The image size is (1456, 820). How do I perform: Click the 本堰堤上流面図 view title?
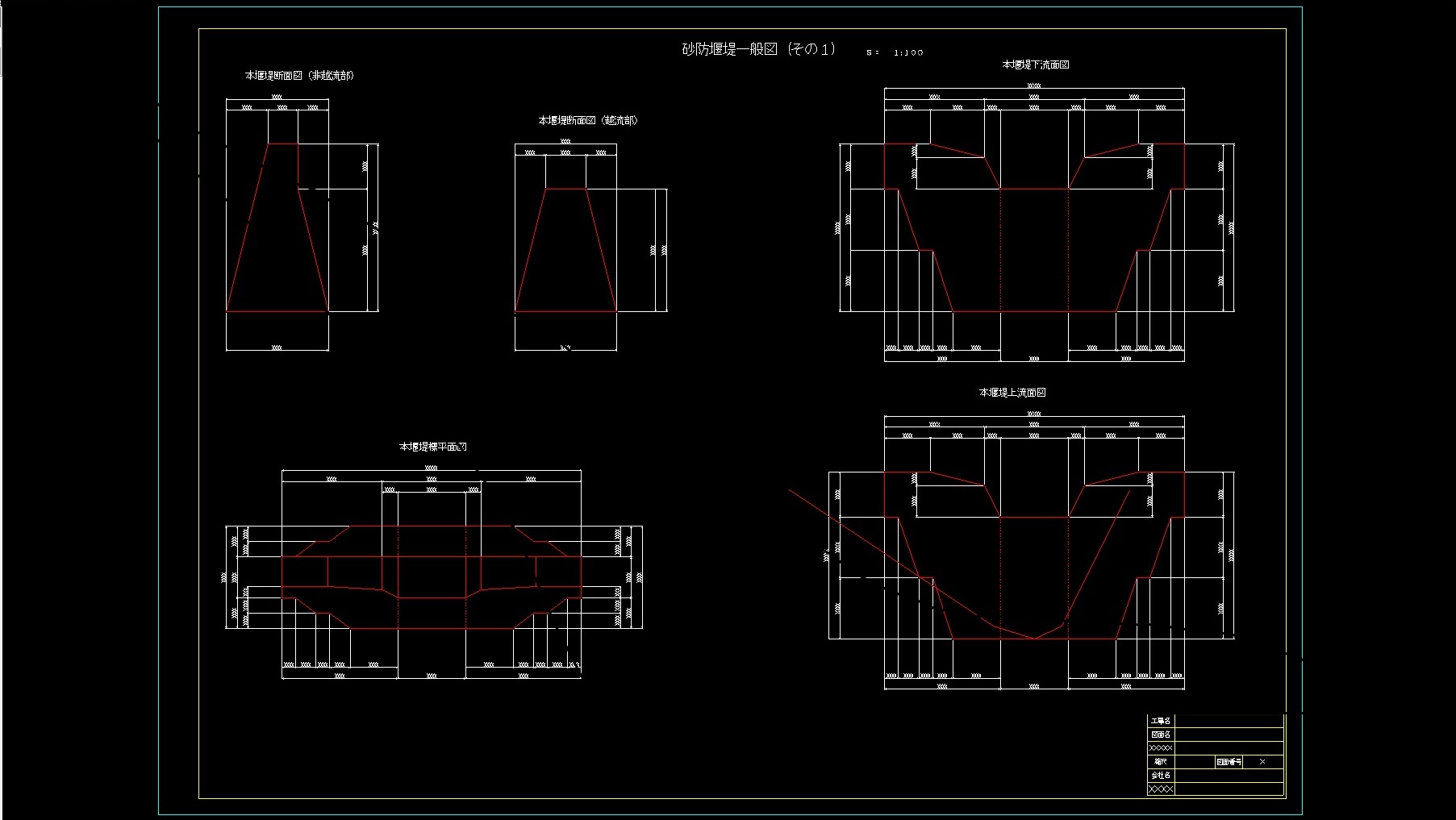[x=1012, y=393]
